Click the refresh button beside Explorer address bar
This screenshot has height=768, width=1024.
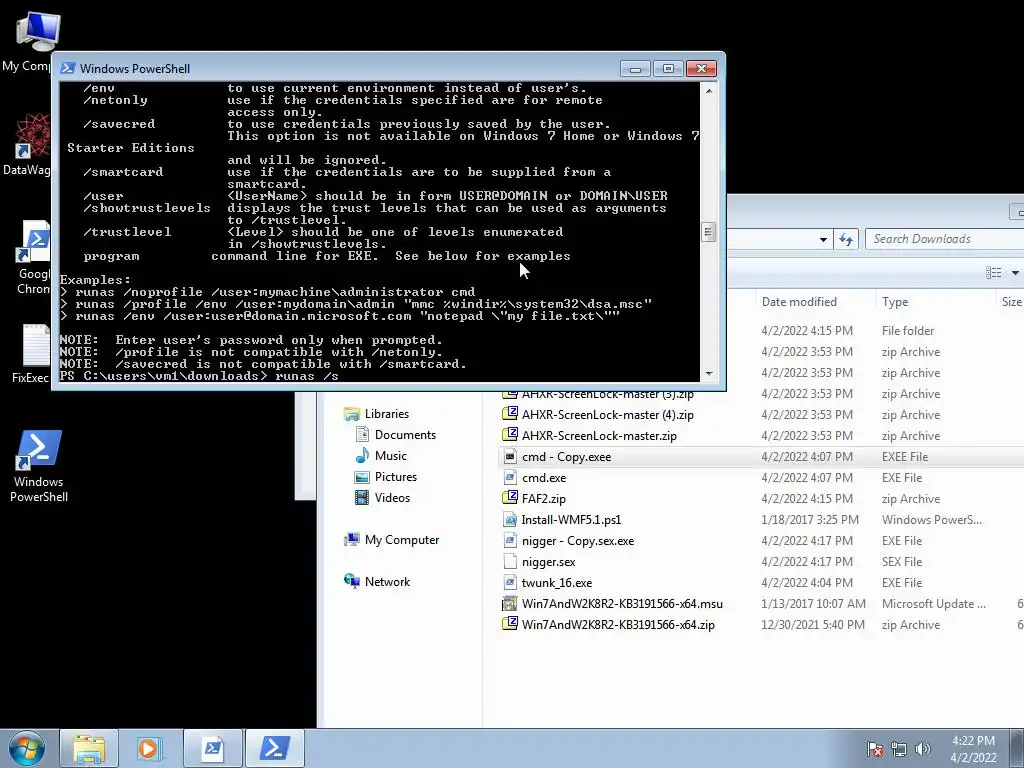(846, 239)
